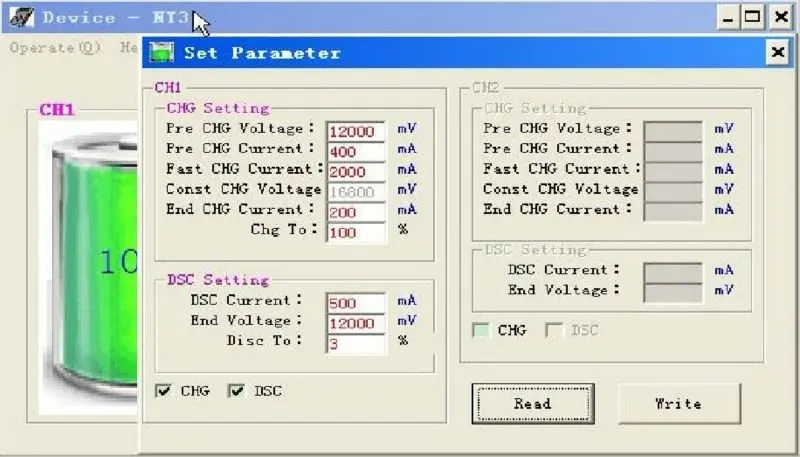Image resolution: width=800 pixels, height=457 pixels.
Task: Click the CH1 "Const CHG Voltage" label
Action: (x=244, y=189)
